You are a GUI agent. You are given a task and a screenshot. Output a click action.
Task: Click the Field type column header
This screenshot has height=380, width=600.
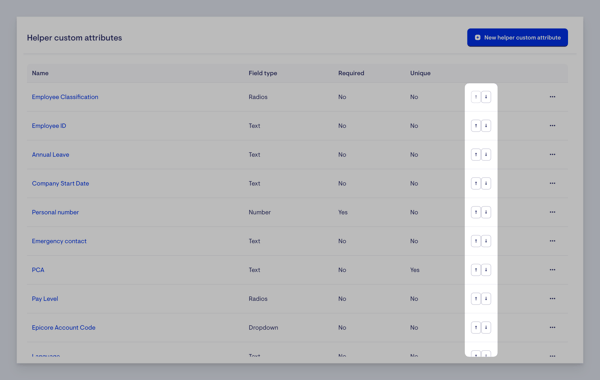(263, 73)
